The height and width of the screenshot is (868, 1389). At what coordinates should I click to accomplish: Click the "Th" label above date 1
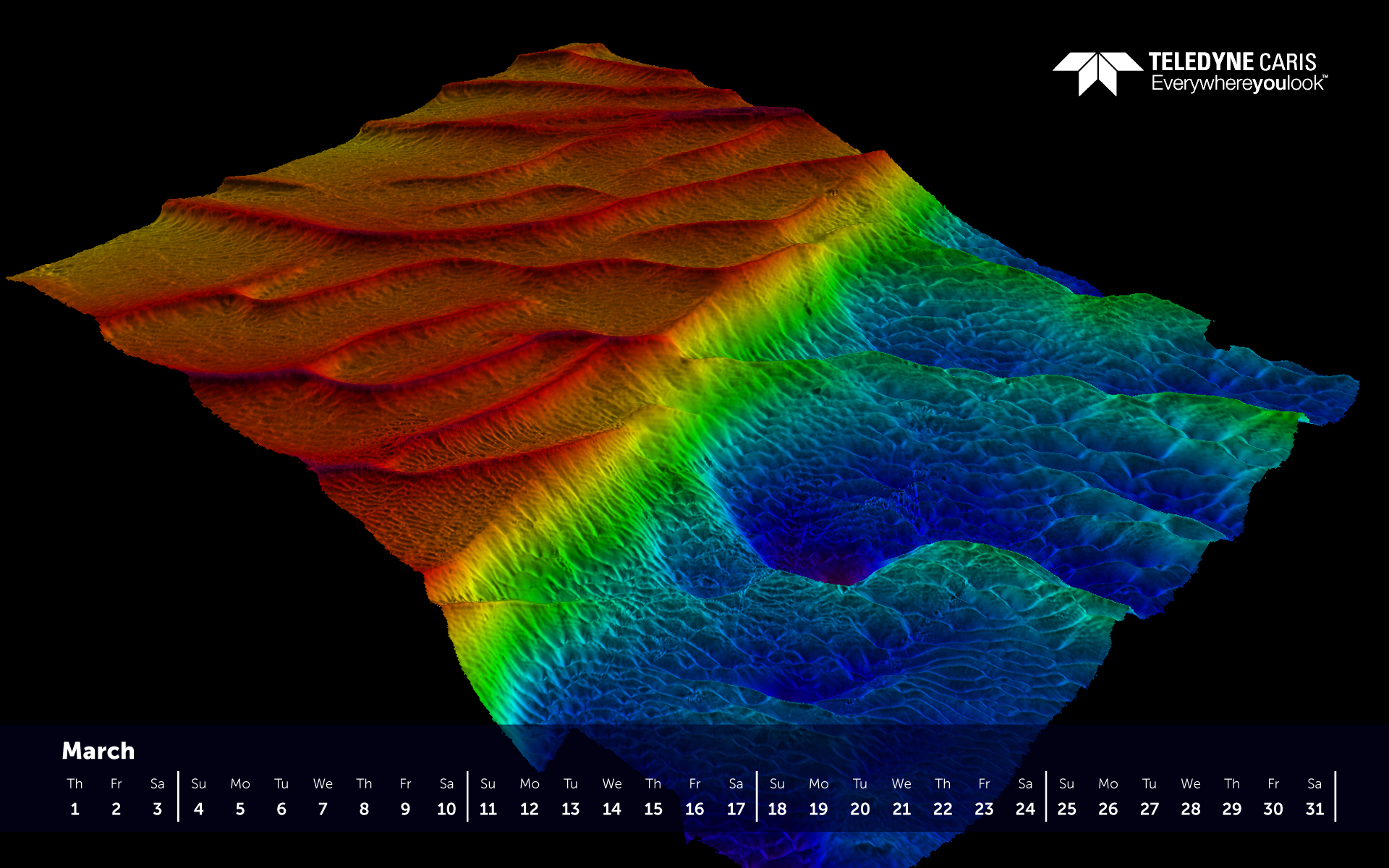[x=75, y=784]
